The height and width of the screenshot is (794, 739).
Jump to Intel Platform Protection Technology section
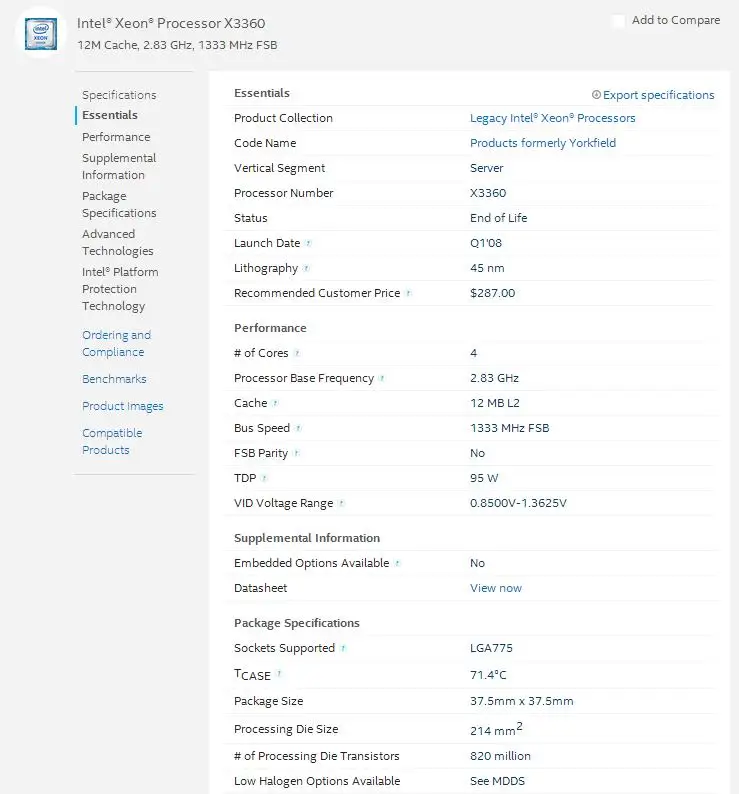(x=120, y=289)
